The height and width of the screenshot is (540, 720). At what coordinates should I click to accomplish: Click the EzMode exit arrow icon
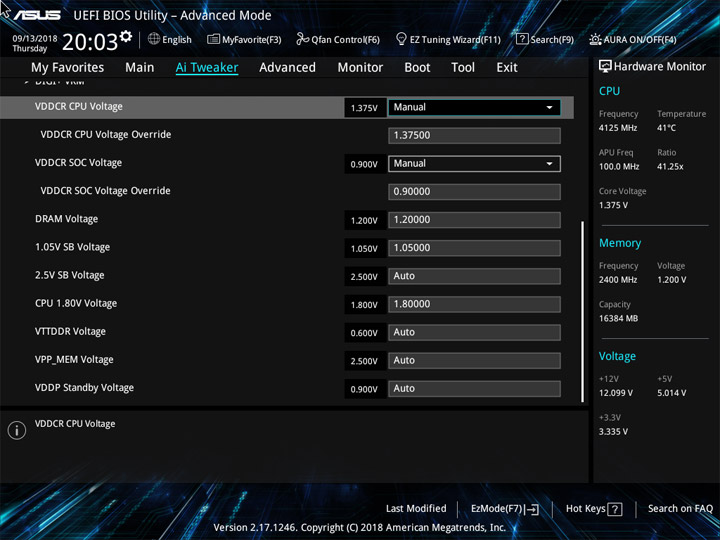click(532, 509)
